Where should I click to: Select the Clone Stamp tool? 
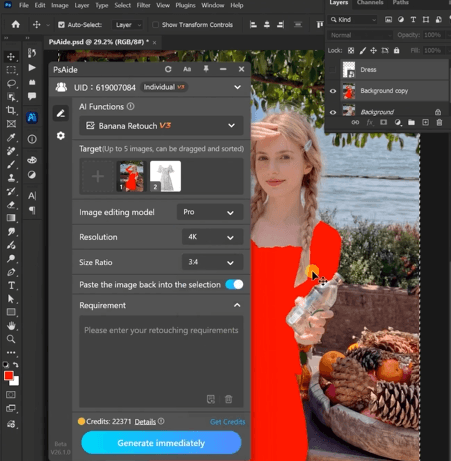[11, 178]
